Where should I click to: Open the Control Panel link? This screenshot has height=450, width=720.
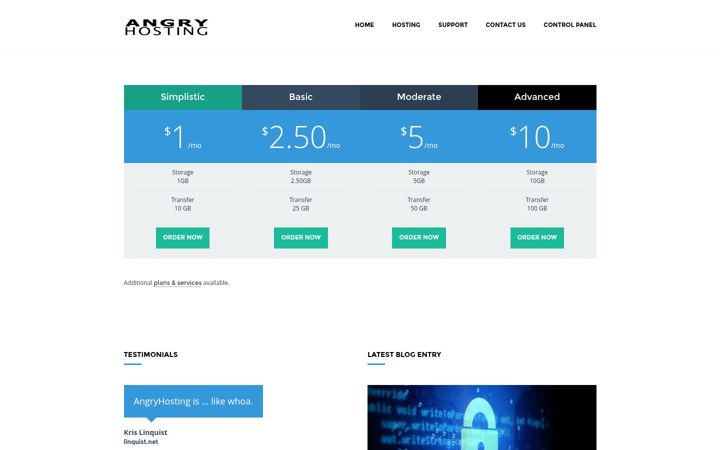(x=570, y=25)
